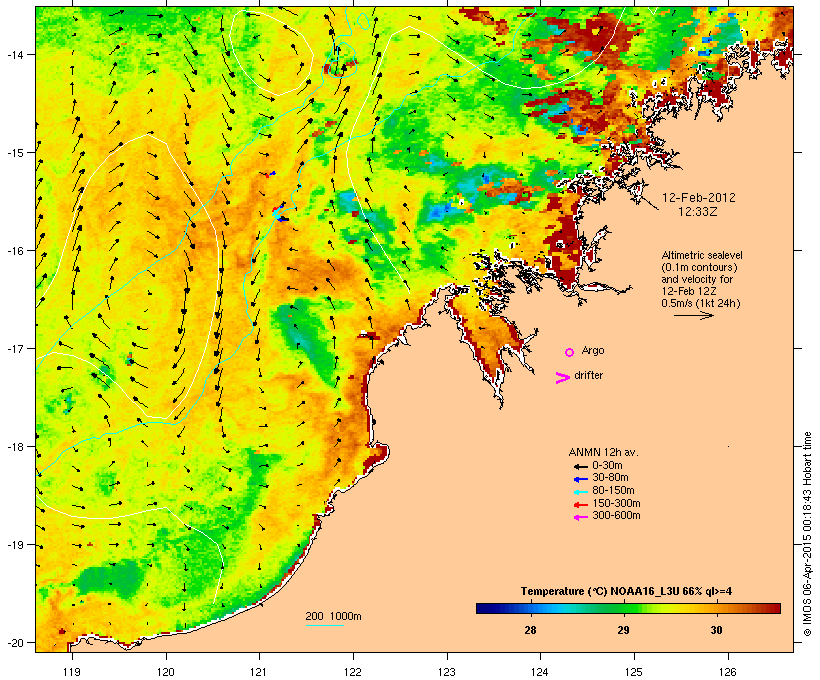
Task: Click the magenta Argo circle marker in legend
Action: pyautogui.click(x=570, y=352)
